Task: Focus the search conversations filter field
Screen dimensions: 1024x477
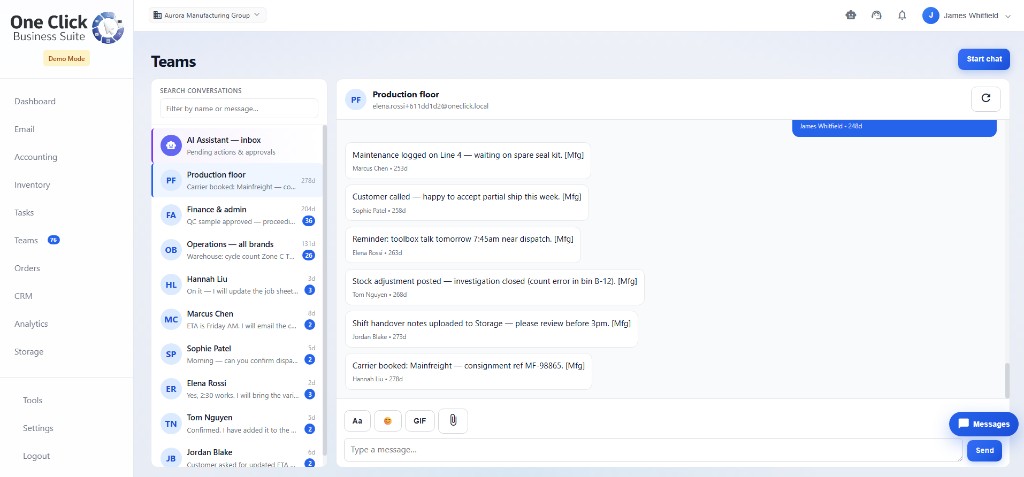Action: pyautogui.click(x=239, y=108)
